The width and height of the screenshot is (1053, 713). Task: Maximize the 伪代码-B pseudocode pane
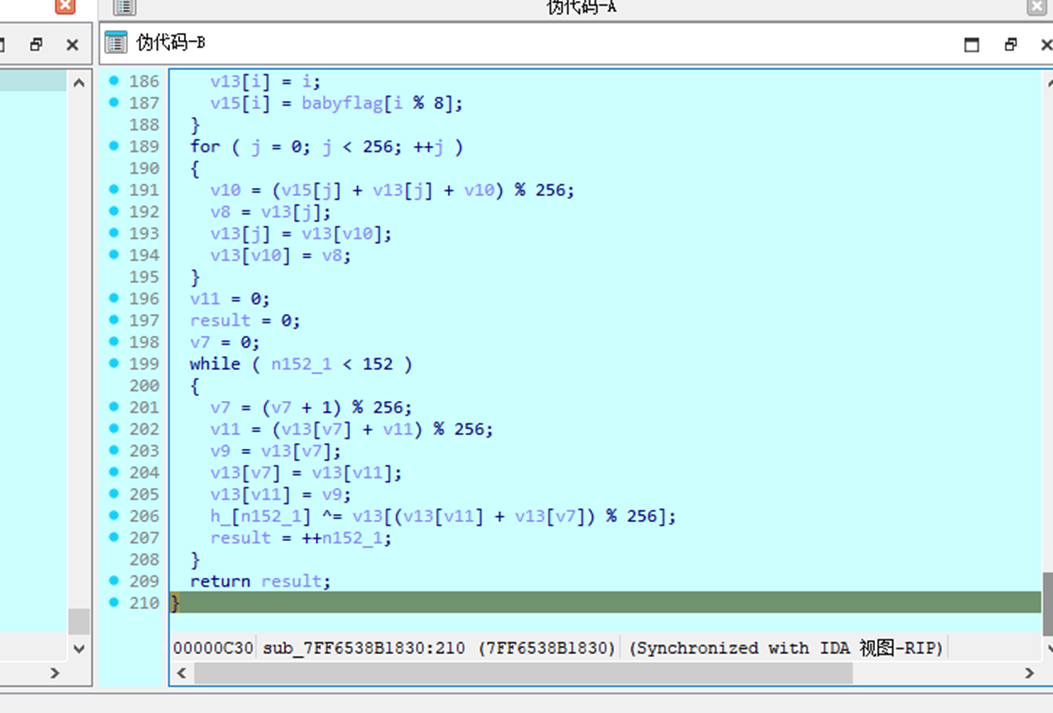click(971, 44)
